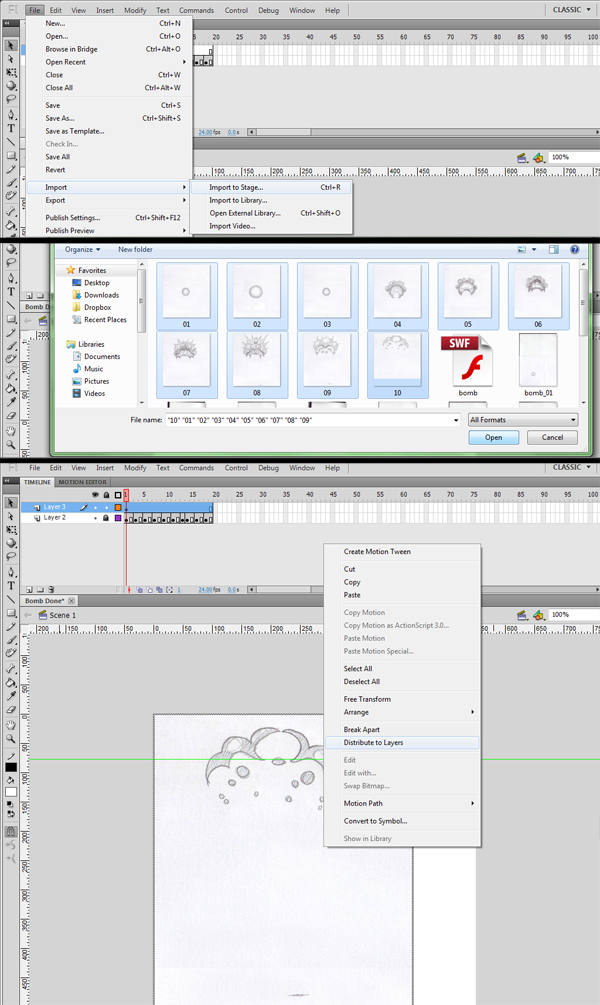Toggle Layer 3 lock dot
Image resolution: width=600 pixels, height=1005 pixels.
106,507
